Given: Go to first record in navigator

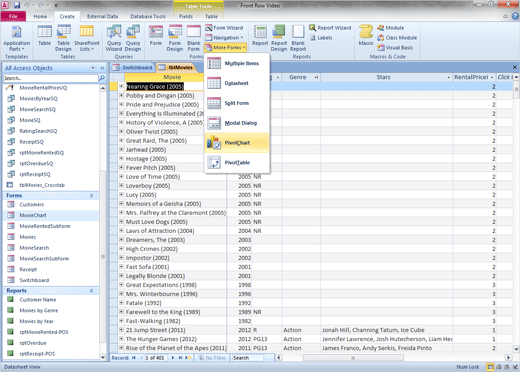Looking at the screenshot, I should [134, 358].
